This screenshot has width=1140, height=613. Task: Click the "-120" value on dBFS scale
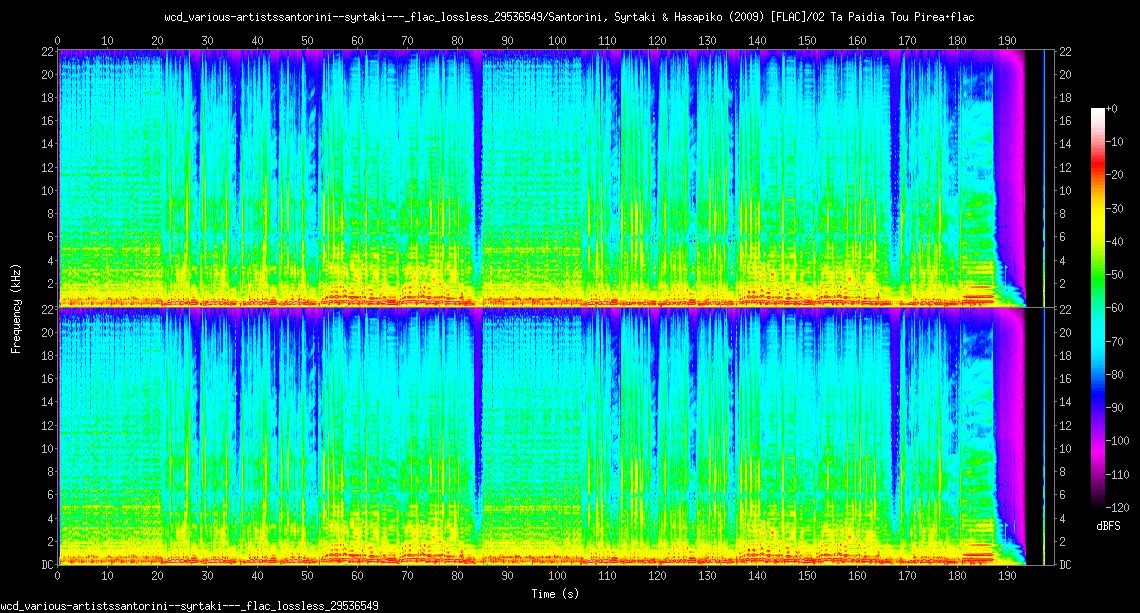(1117, 508)
